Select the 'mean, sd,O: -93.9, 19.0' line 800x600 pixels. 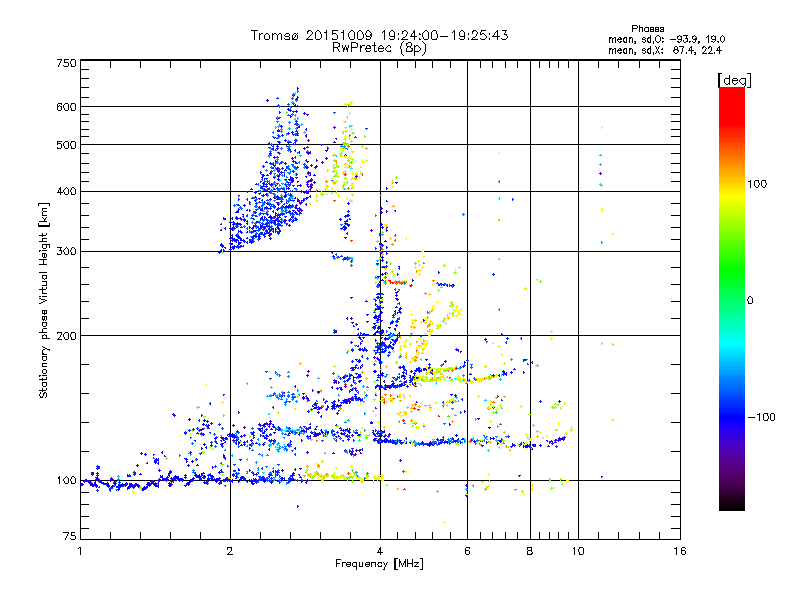pos(666,39)
